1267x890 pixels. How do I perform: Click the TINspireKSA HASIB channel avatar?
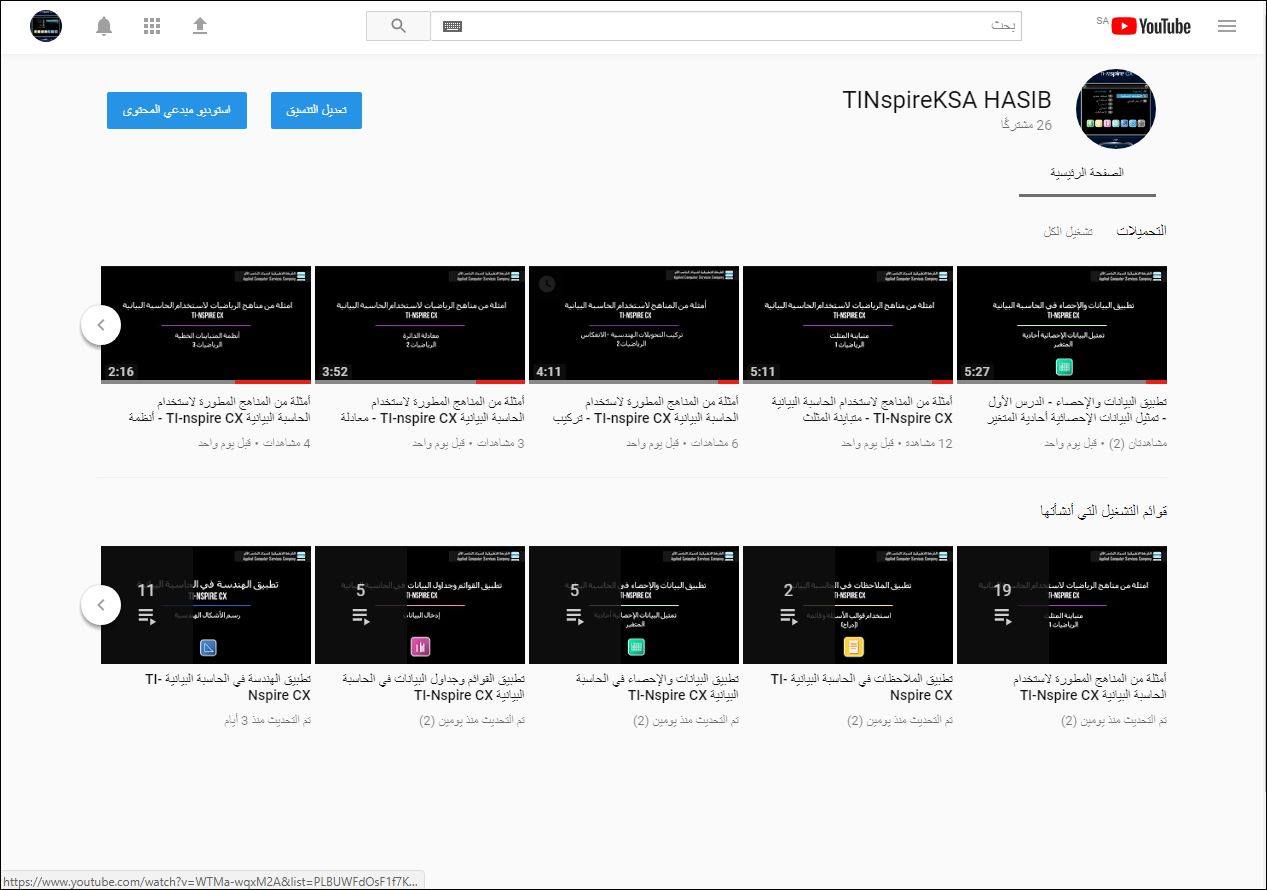point(1115,109)
